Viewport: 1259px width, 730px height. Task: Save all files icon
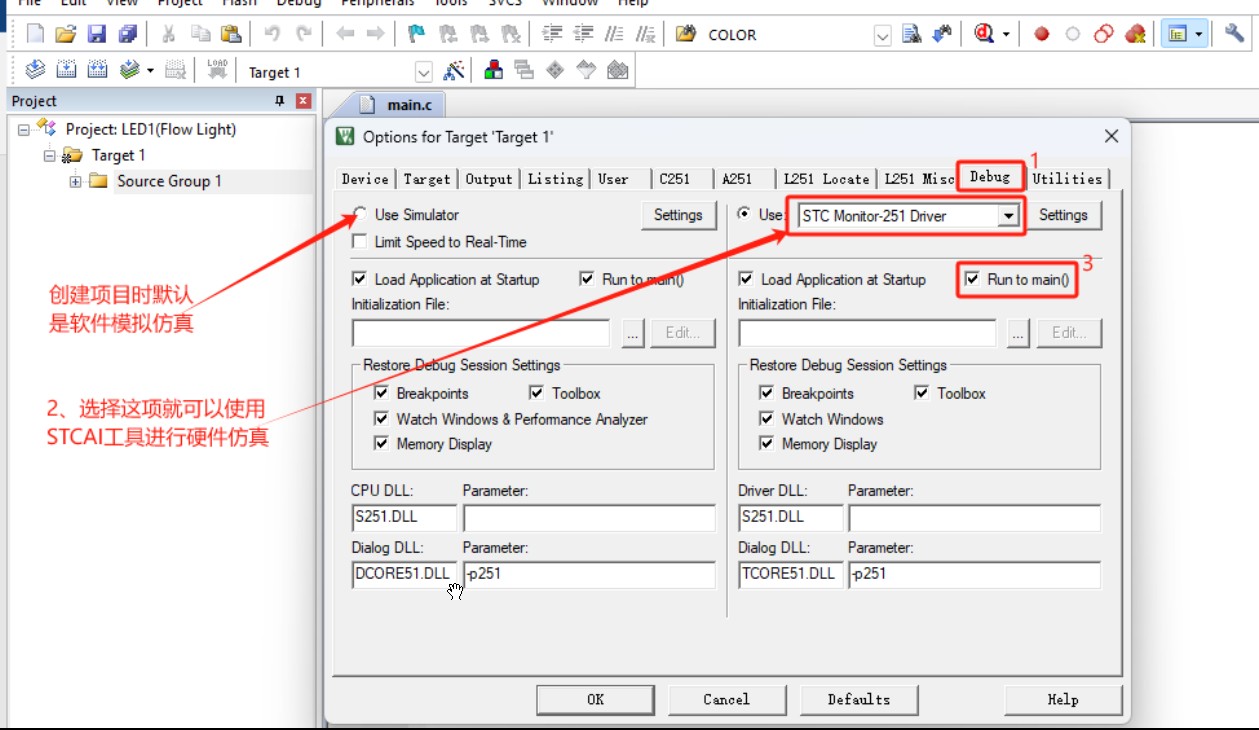[127, 34]
